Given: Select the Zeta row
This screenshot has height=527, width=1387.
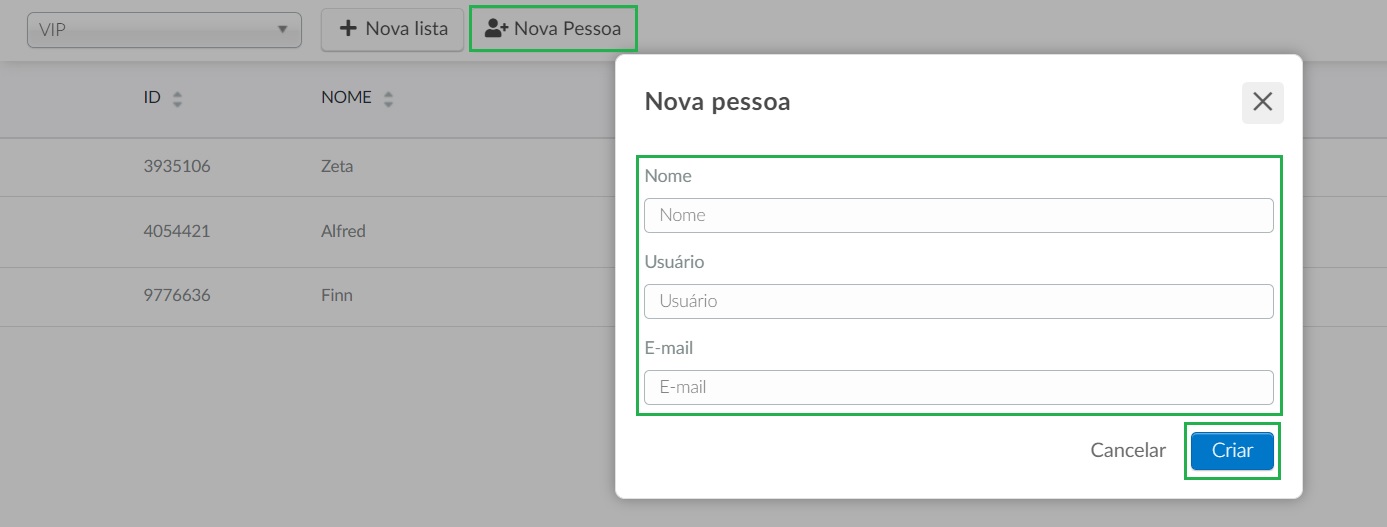Looking at the screenshot, I should point(307,167).
